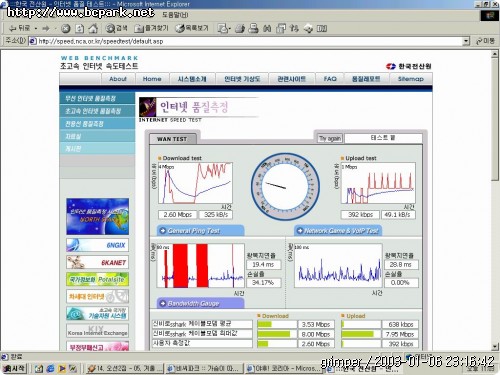
Task: Open the 6NGIX banner link
Action: coord(97,245)
